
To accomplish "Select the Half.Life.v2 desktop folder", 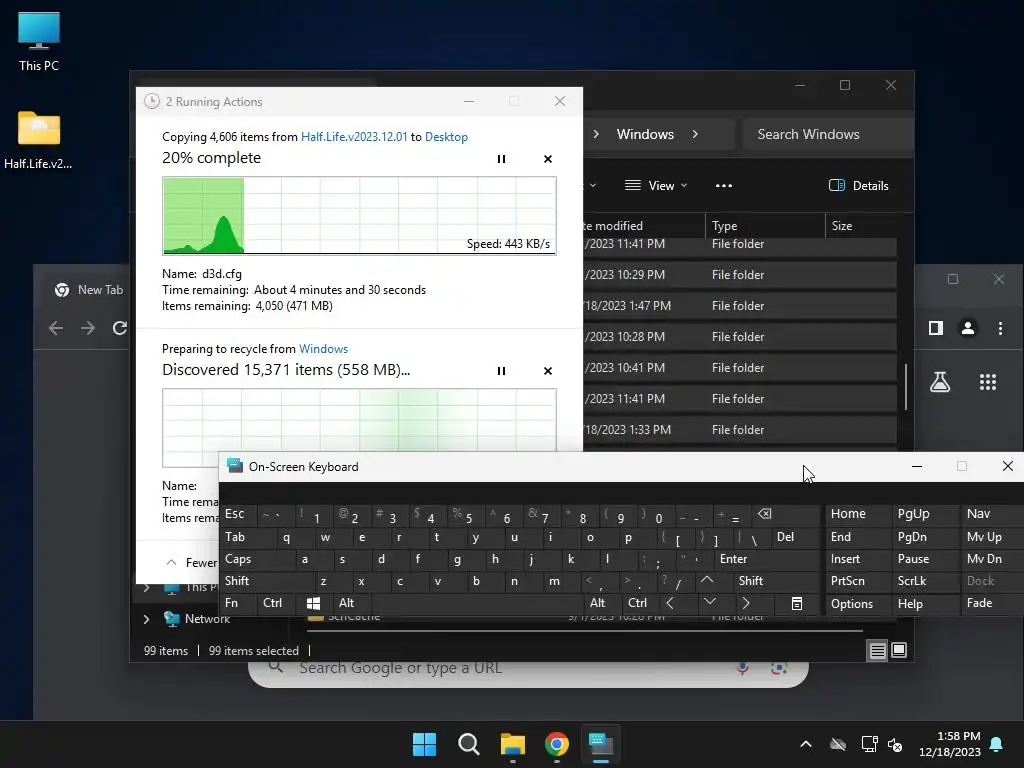I will 39,140.
